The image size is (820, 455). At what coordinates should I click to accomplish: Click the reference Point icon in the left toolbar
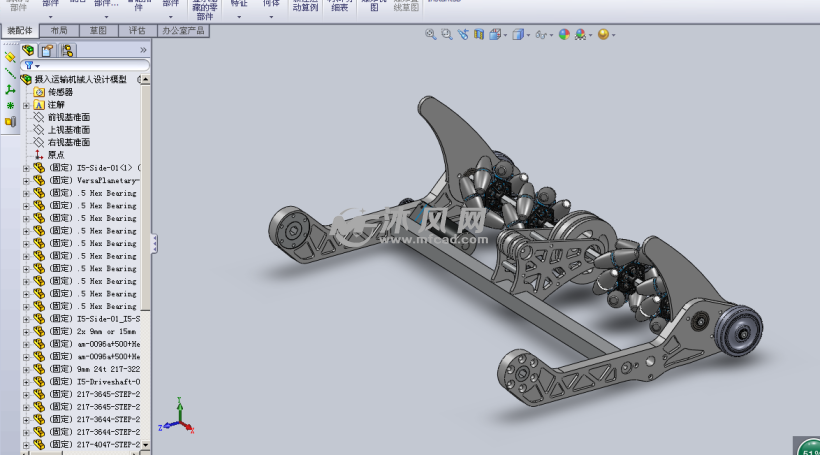[10, 106]
